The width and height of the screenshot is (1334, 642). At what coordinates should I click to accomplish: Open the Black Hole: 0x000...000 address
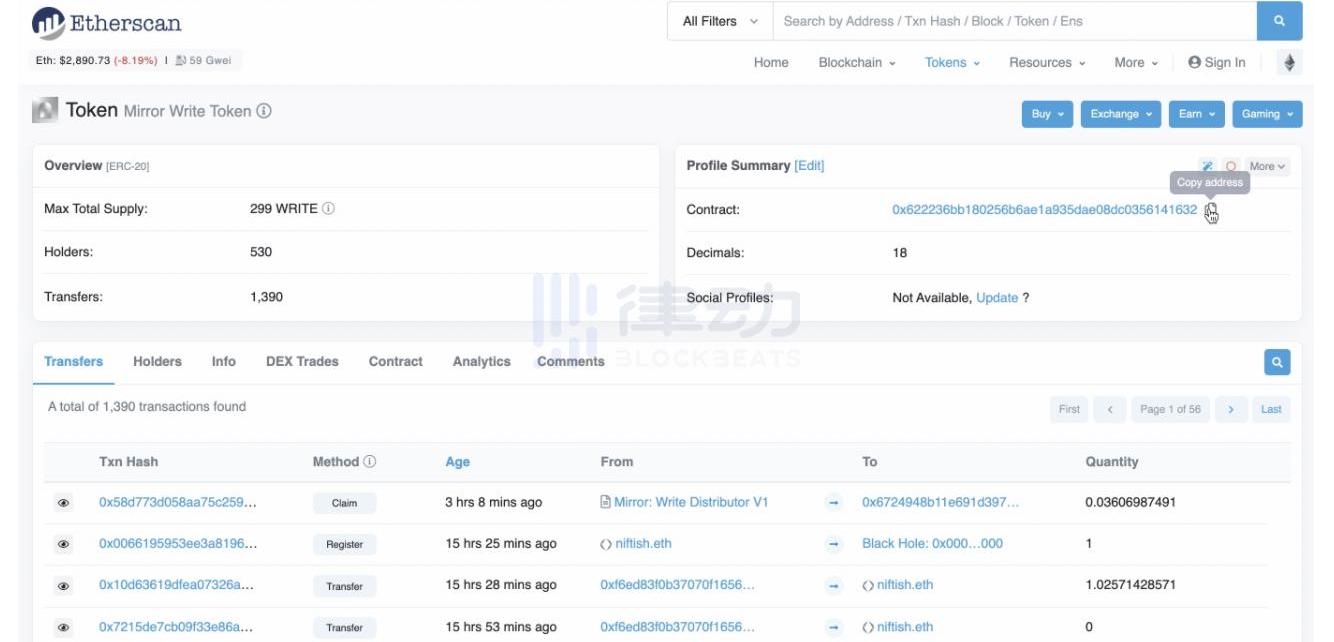pos(932,544)
